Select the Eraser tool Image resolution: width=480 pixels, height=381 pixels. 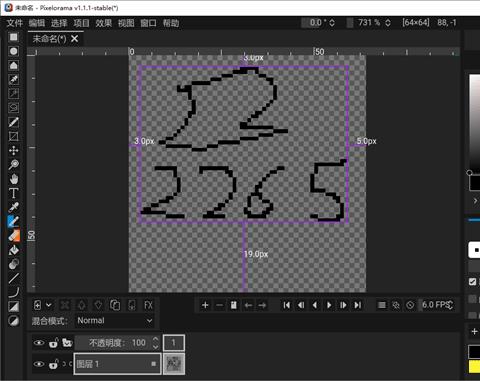[14, 236]
